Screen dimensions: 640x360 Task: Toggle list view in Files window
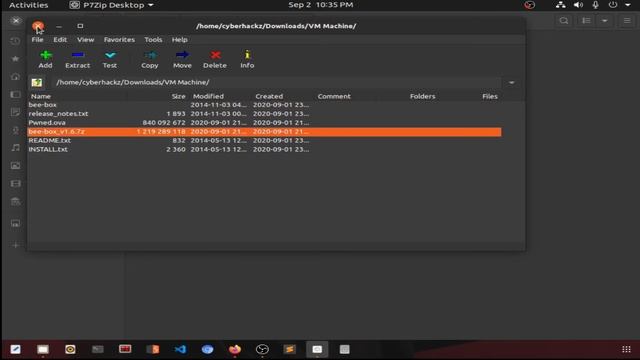click(x=586, y=21)
